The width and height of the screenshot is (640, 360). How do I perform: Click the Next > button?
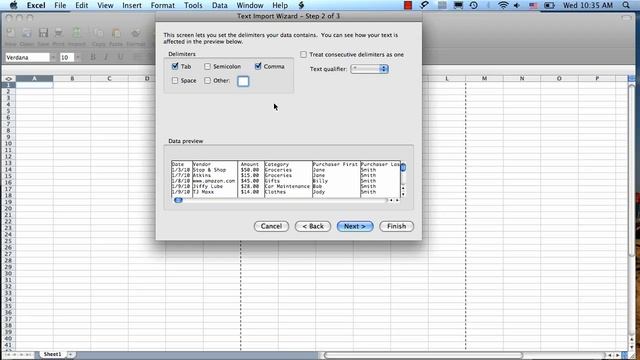[x=355, y=226]
